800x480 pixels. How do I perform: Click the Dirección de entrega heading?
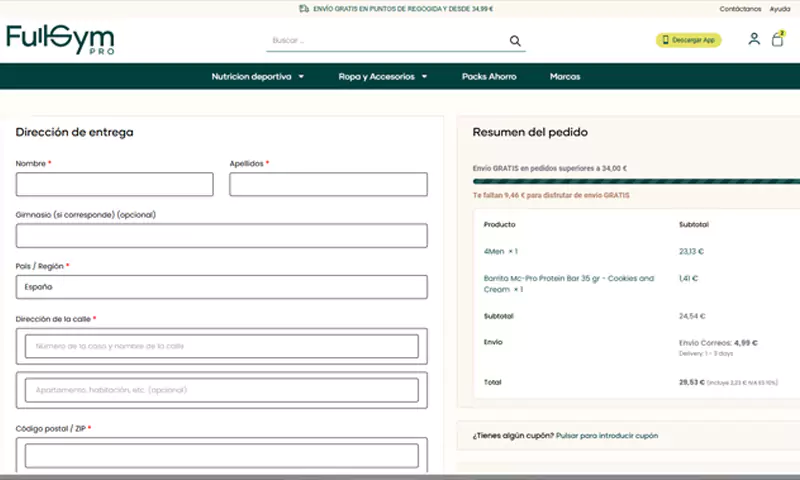click(74, 132)
